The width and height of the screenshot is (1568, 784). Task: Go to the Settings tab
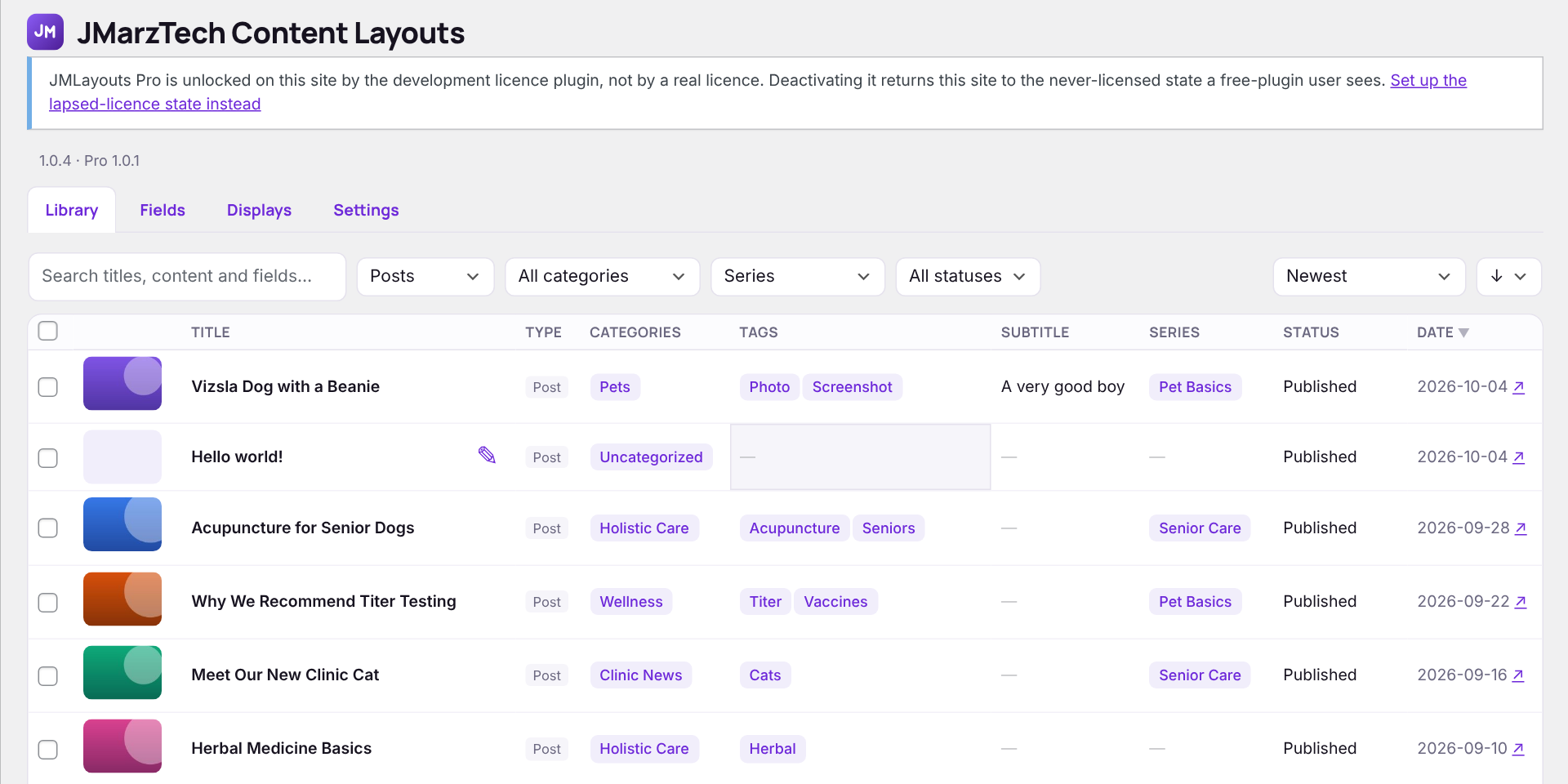366,210
